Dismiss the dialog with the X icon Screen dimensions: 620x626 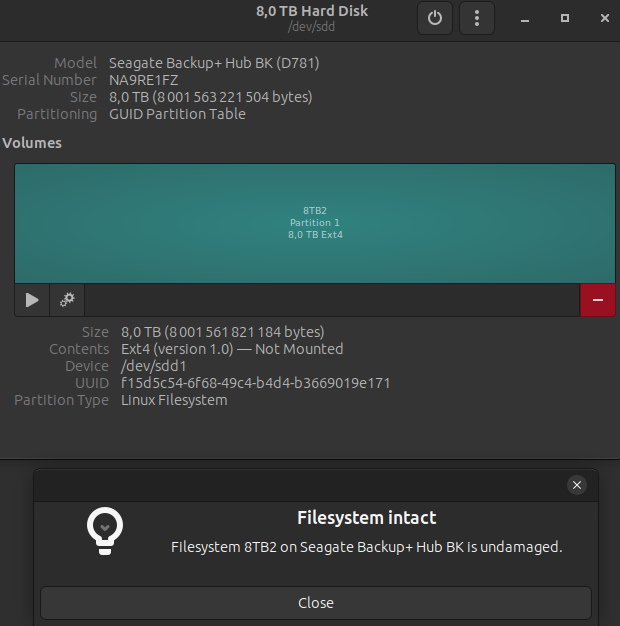(576, 485)
